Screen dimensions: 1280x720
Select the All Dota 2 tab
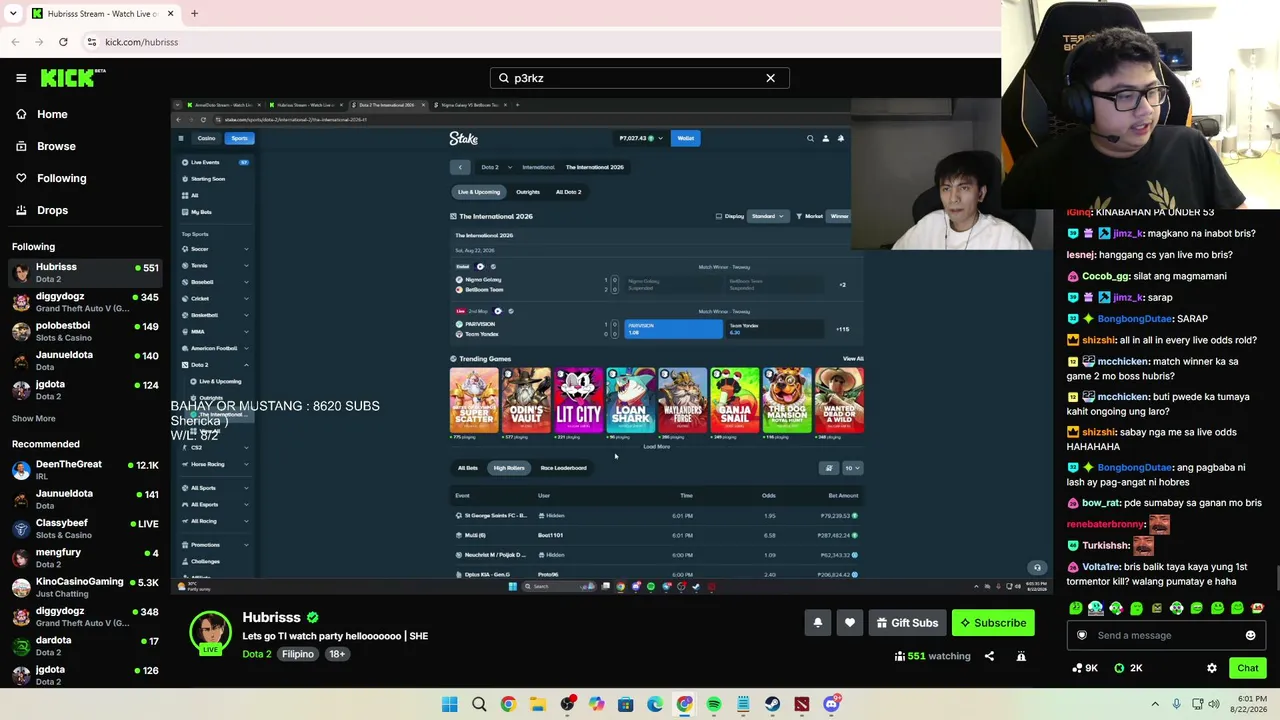click(568, 192)
